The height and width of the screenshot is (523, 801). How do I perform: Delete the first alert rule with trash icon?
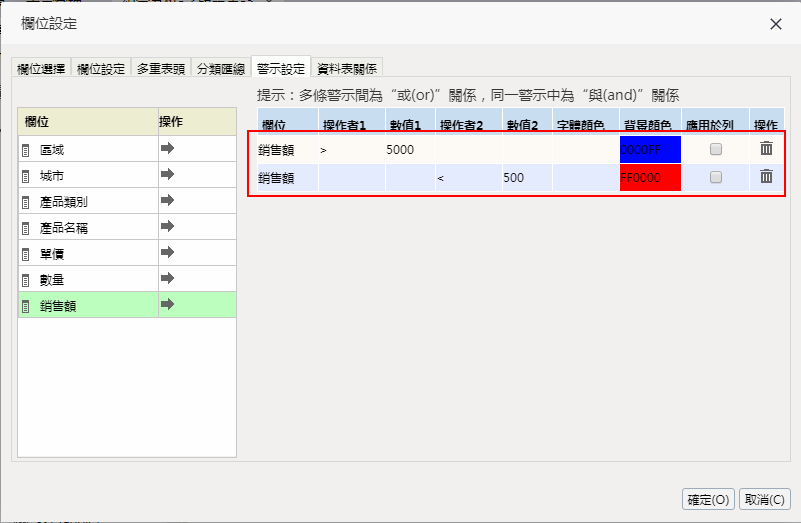pos(766,149)
